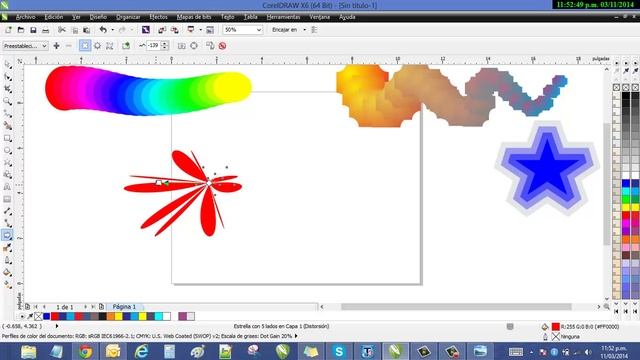Click the Import icon

point(162,30)
